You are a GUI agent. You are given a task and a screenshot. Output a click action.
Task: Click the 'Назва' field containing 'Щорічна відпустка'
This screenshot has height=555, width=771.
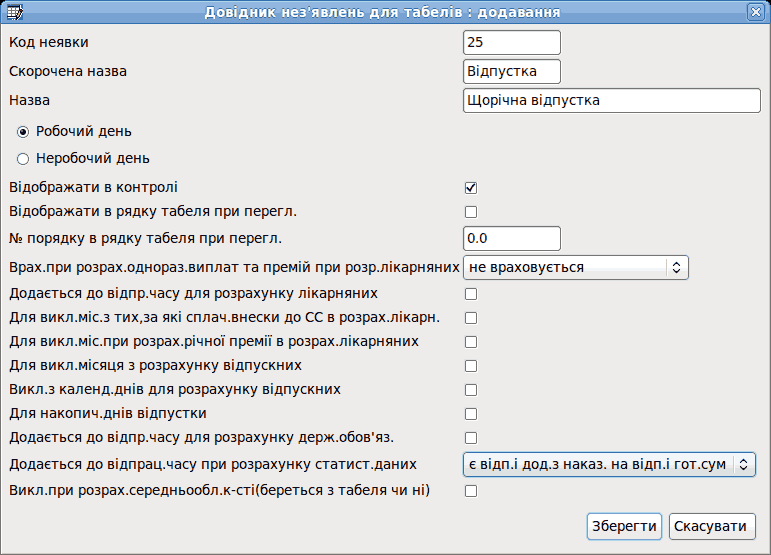pos(612,100)
